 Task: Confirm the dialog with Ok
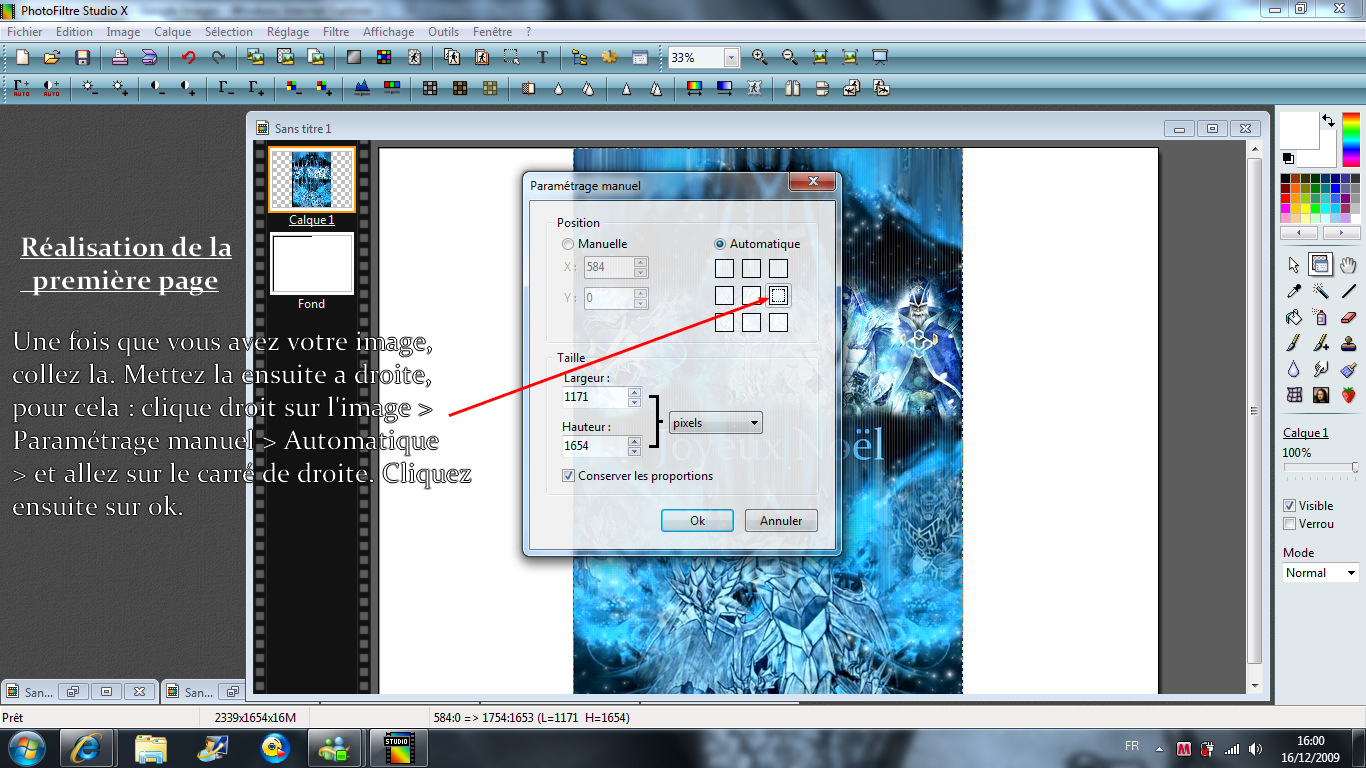pyautogui.click(x=697, y=521)
